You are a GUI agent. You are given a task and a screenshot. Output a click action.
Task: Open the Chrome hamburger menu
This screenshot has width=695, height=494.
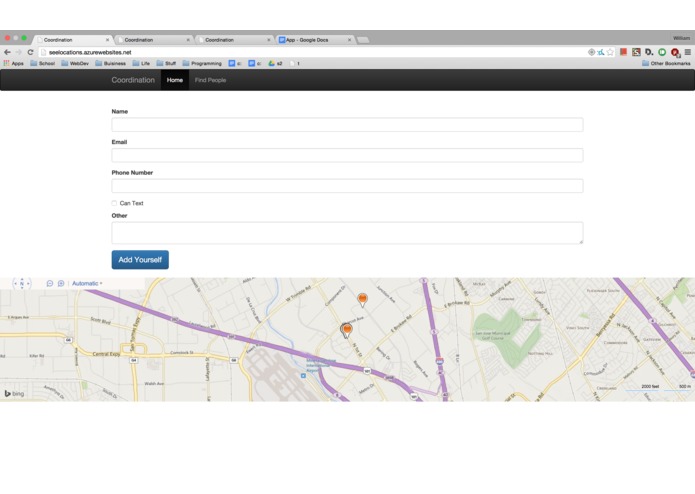(x=687, y=52)
